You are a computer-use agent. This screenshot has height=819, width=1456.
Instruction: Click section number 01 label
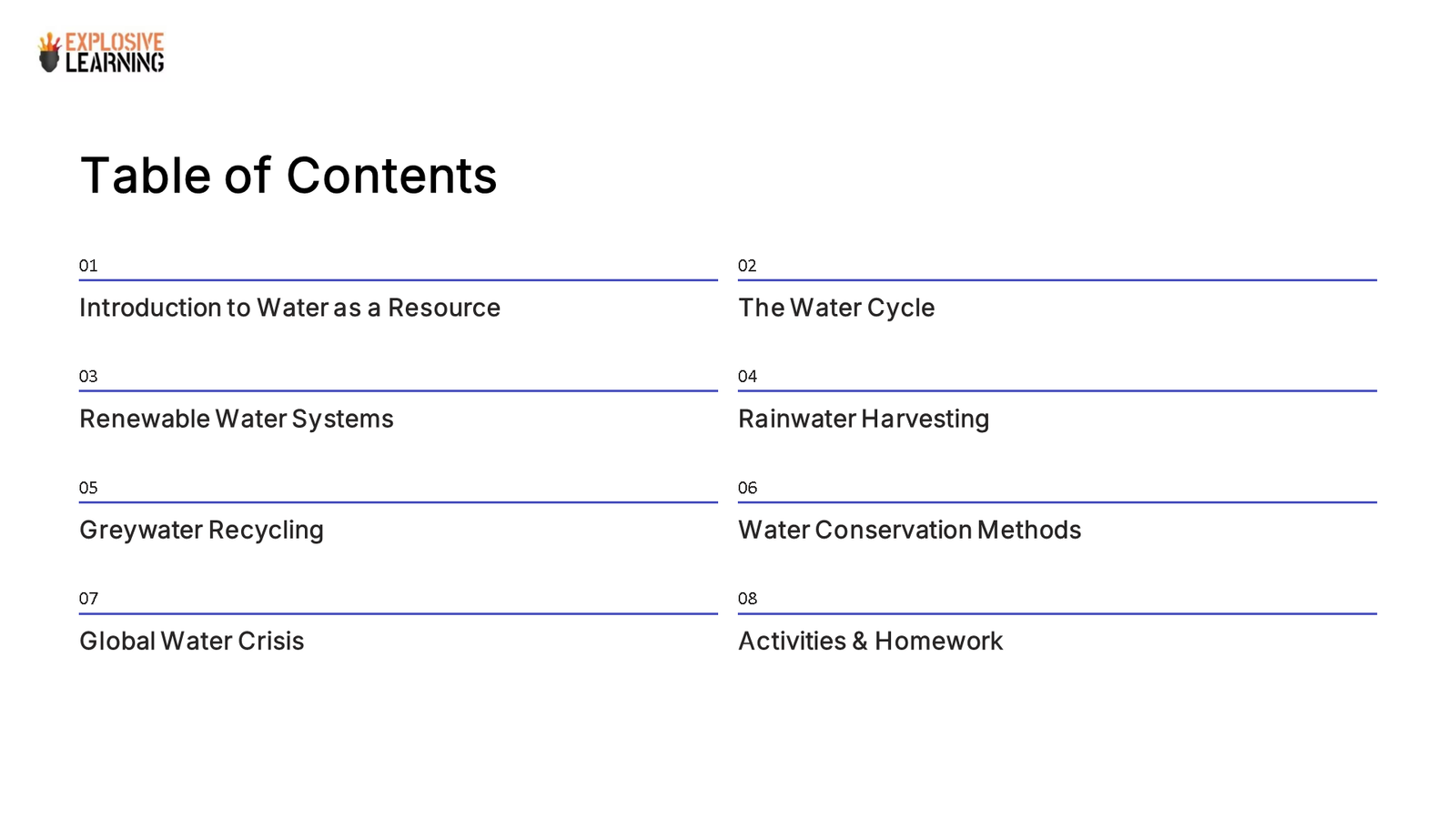pos(88,266)
